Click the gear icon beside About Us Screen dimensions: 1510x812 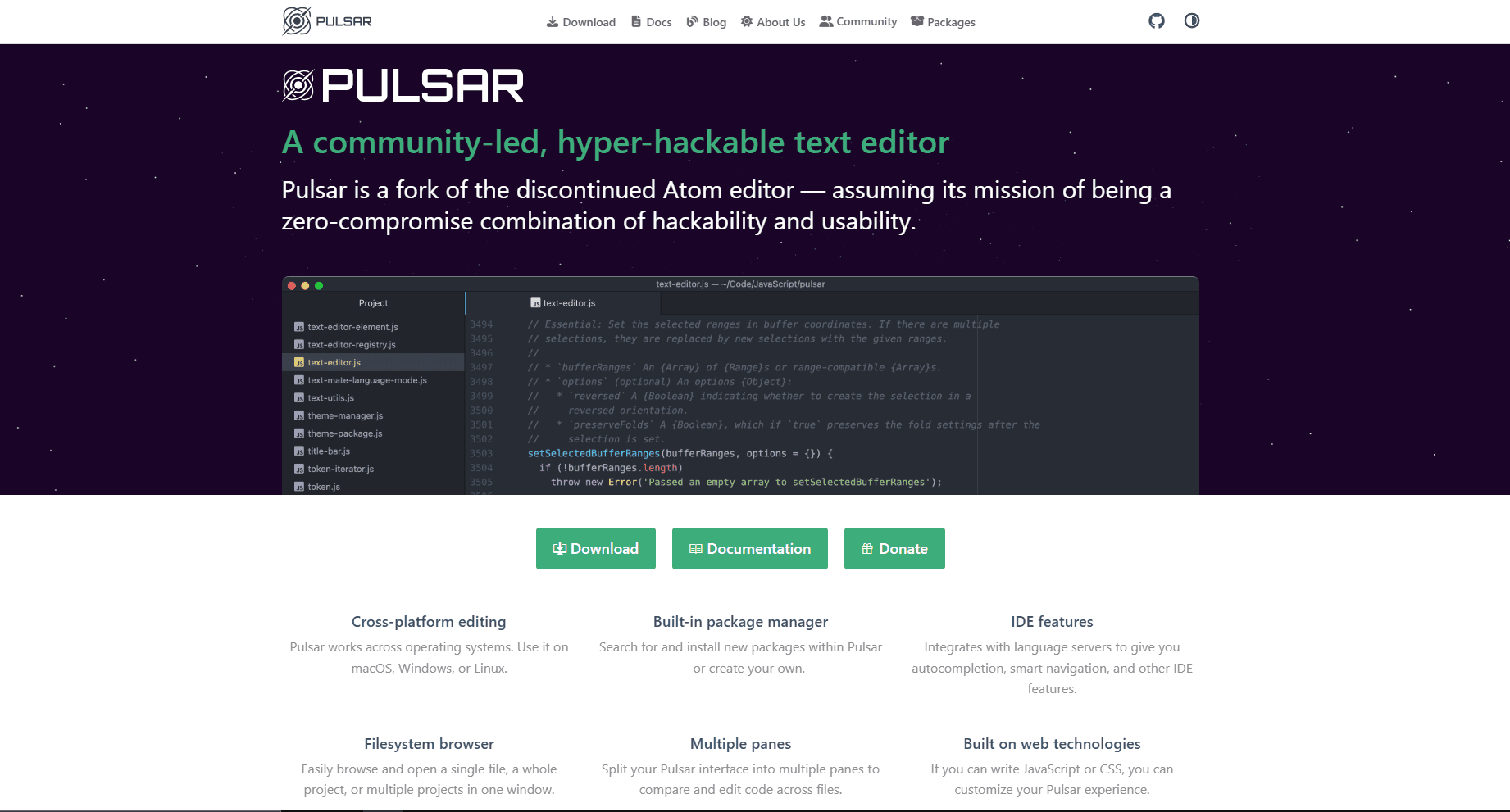tap(747, 22)
